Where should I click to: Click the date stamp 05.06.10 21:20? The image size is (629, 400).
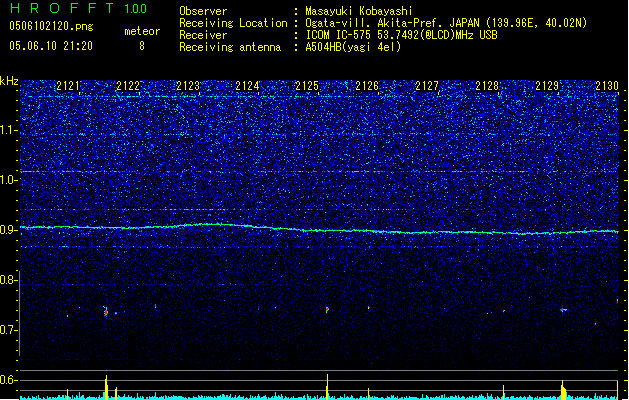[x=51, y=46]
